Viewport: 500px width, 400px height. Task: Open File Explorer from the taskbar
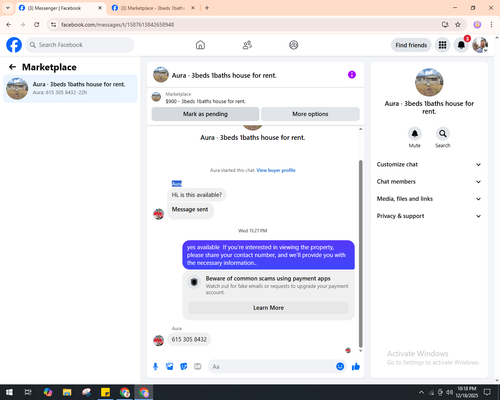pos(67,392)
